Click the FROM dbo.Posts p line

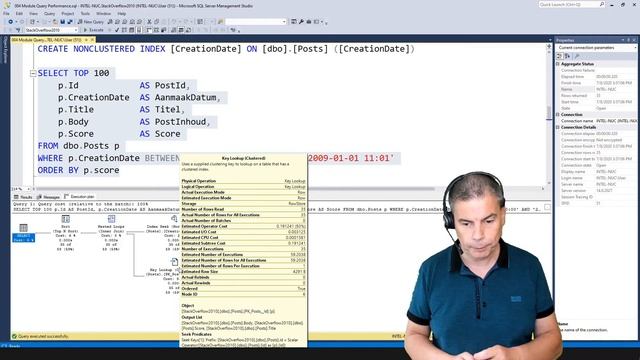[x=78, y=146]
